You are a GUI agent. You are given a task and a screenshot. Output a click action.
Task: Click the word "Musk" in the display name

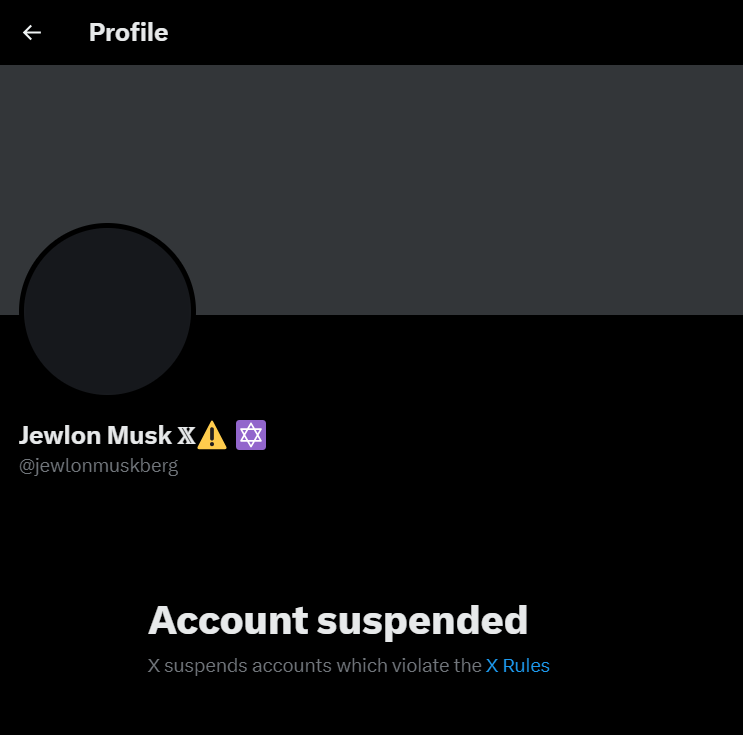tap(139, 435)
